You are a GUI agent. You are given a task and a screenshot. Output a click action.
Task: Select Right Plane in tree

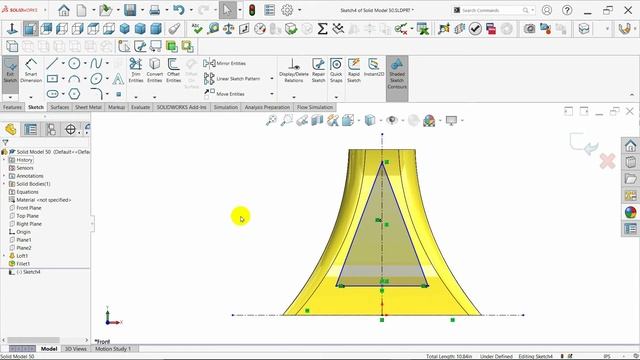[29, 224]
